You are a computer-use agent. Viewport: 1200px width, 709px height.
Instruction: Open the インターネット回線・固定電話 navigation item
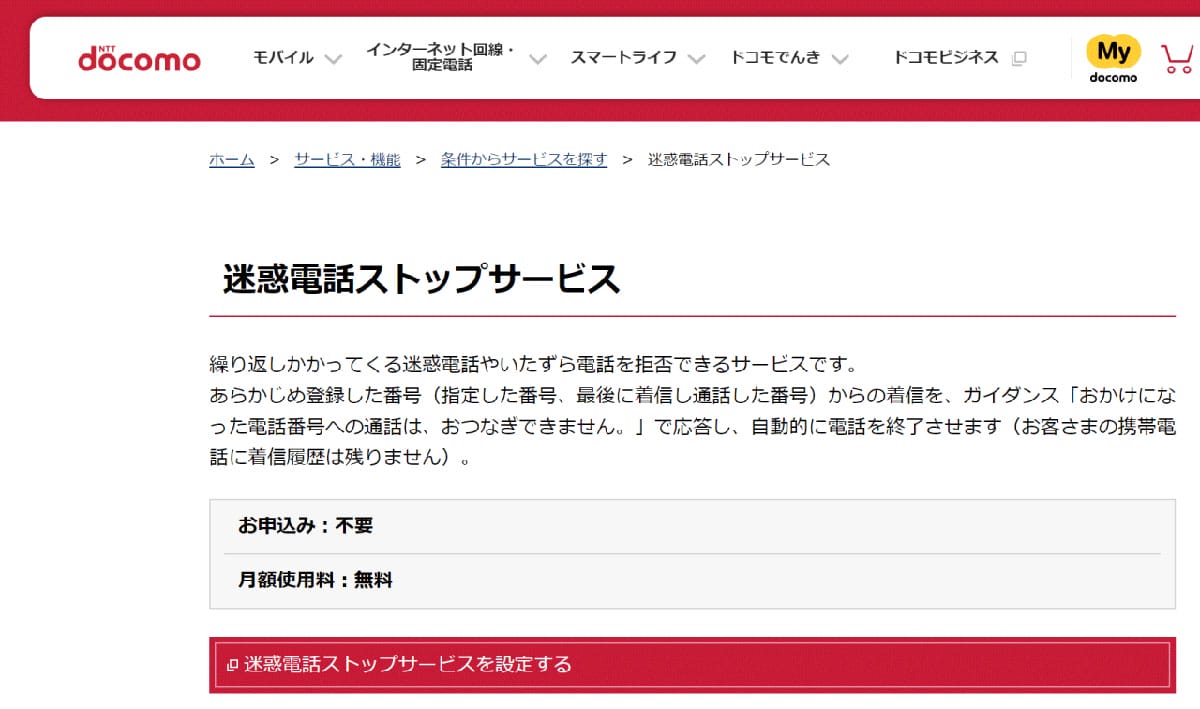click(x=441, y=57)
